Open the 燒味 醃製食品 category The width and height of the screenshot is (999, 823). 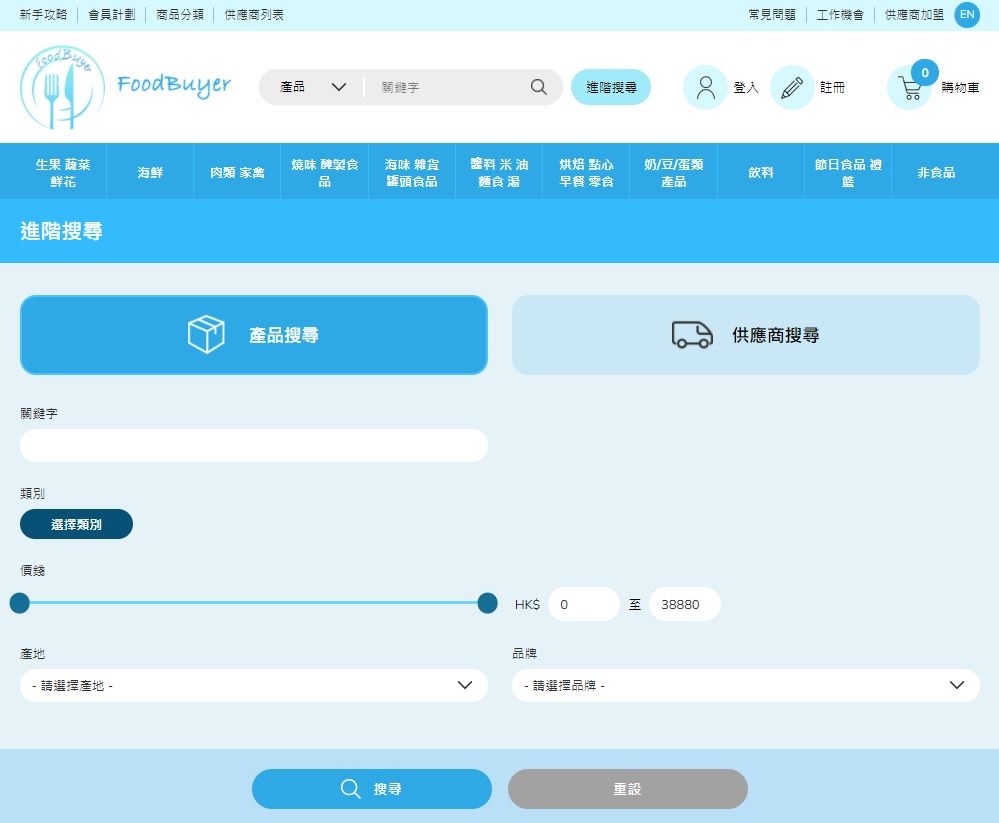324,172
